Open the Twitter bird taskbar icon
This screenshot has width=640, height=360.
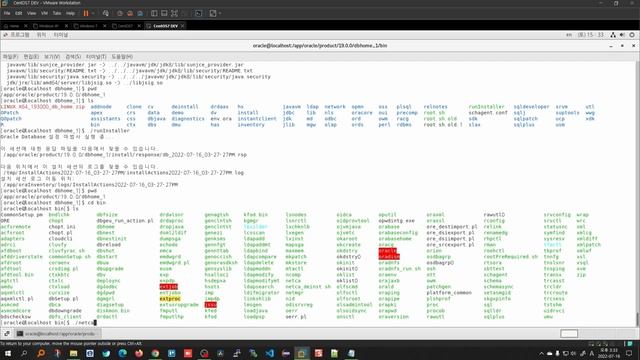click(x=106, y=353)
